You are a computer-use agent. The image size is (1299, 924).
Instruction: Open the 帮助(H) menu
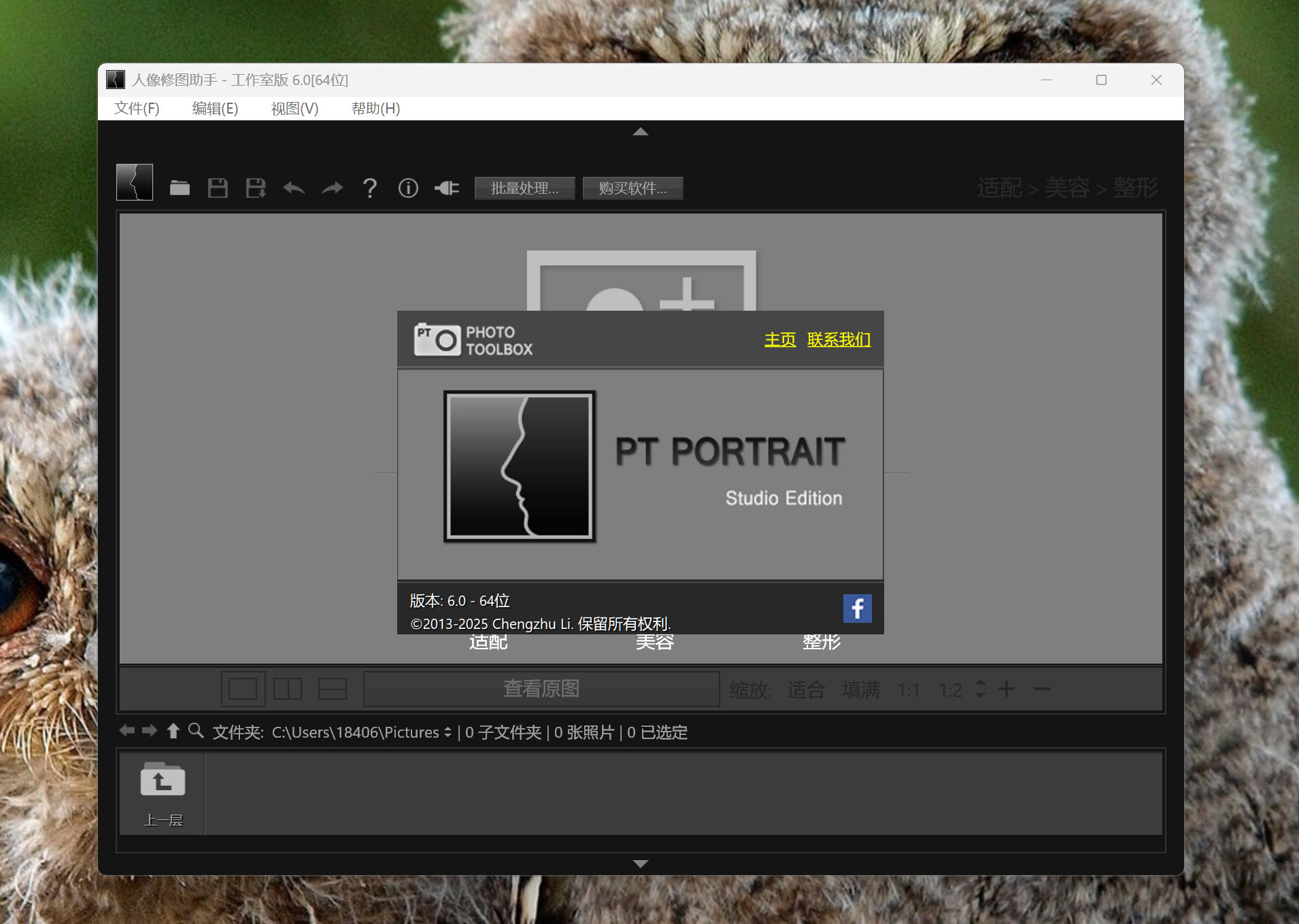pyautogui.click(x=375, y=109)
